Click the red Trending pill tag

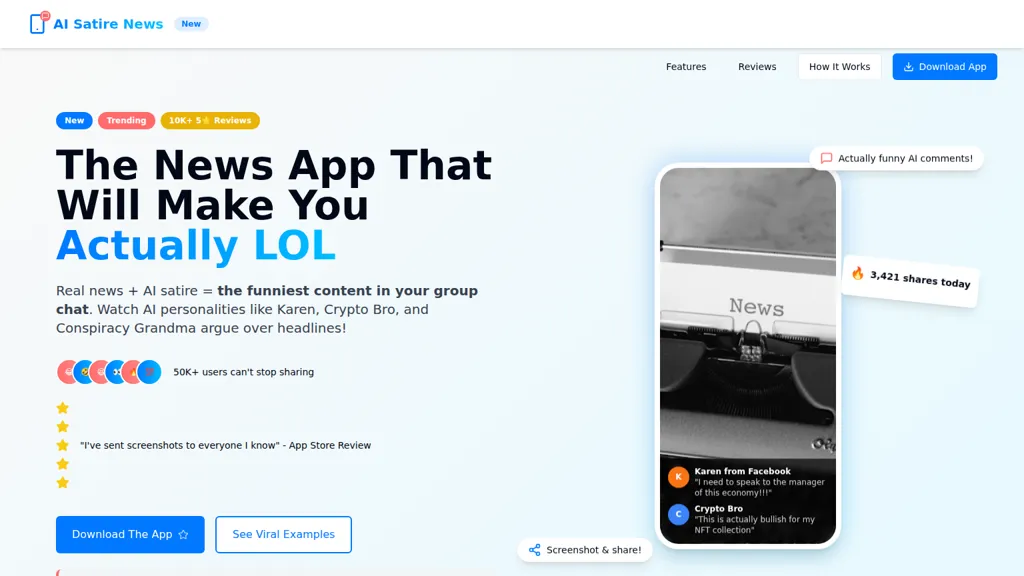click(x=126, y=120)
